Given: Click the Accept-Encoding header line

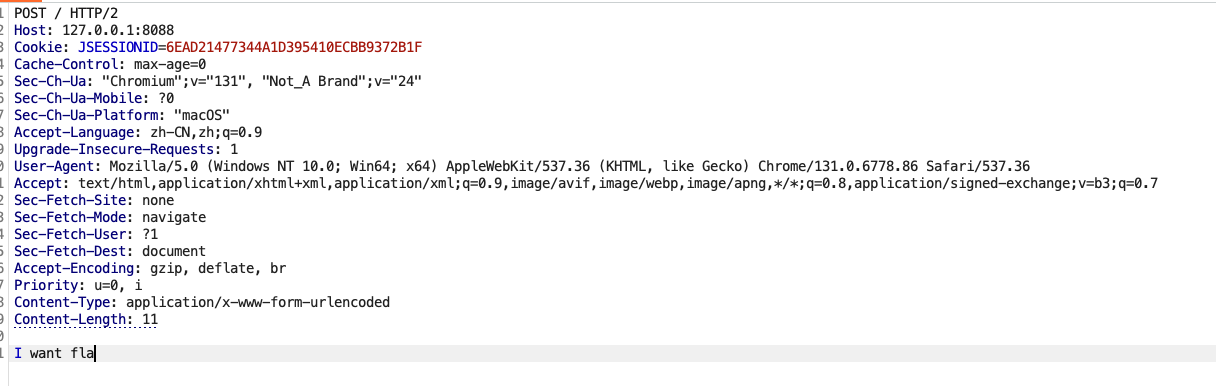Looking at the screenshot, I should tap(150, 268).
